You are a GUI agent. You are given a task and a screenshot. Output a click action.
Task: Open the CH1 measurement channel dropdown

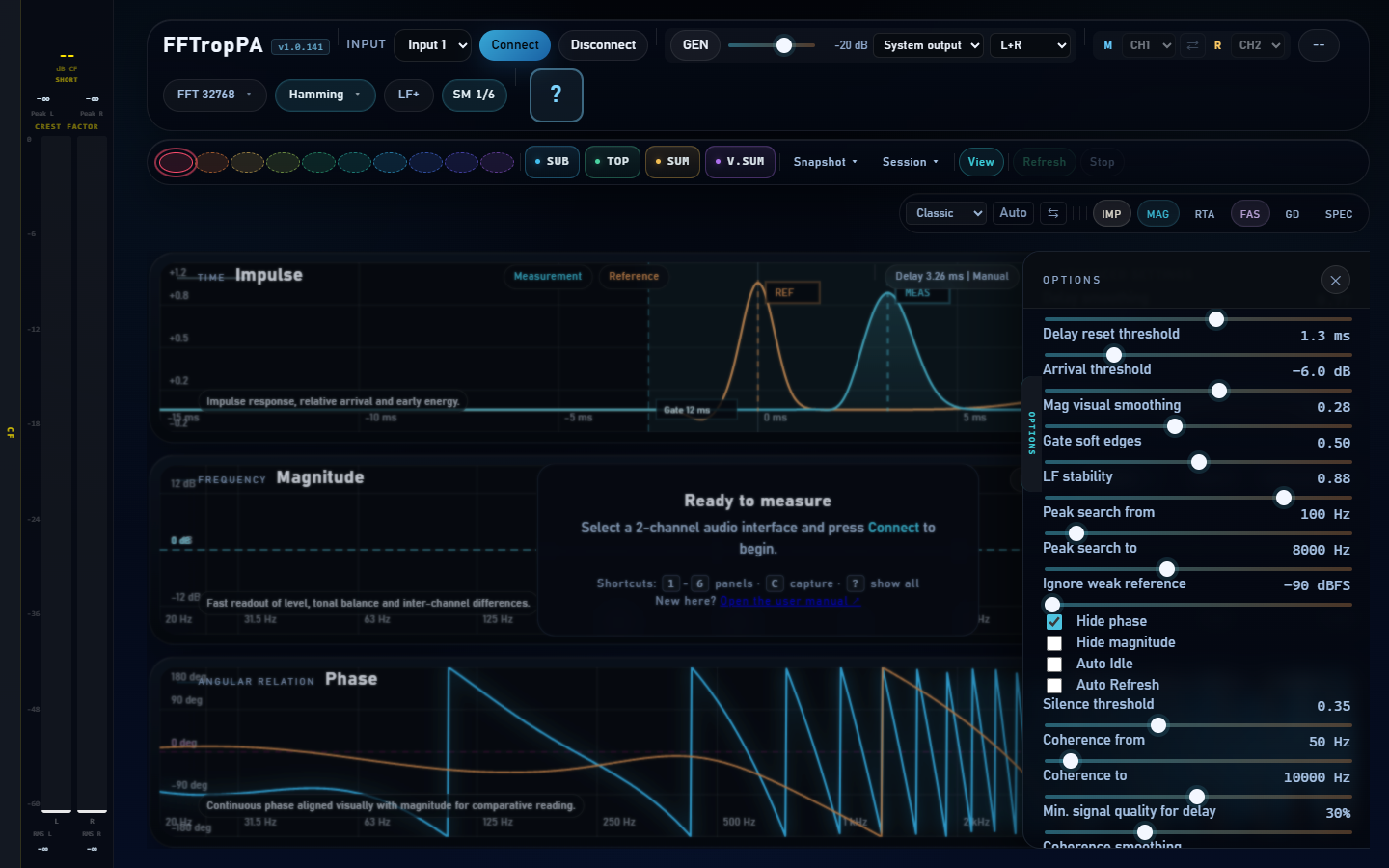[x=1150, y=45]
